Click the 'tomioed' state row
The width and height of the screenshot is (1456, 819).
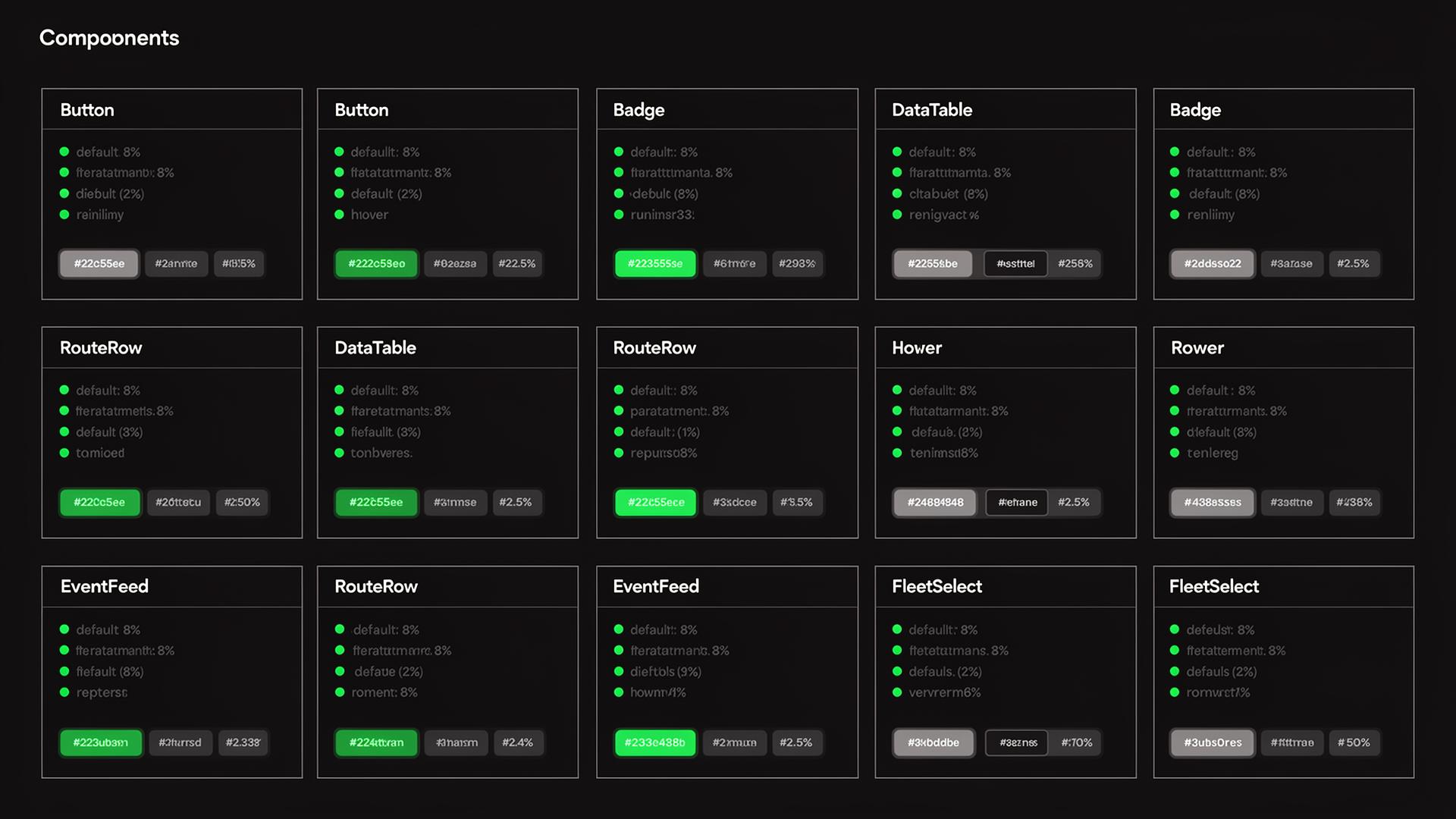point(92,453)
